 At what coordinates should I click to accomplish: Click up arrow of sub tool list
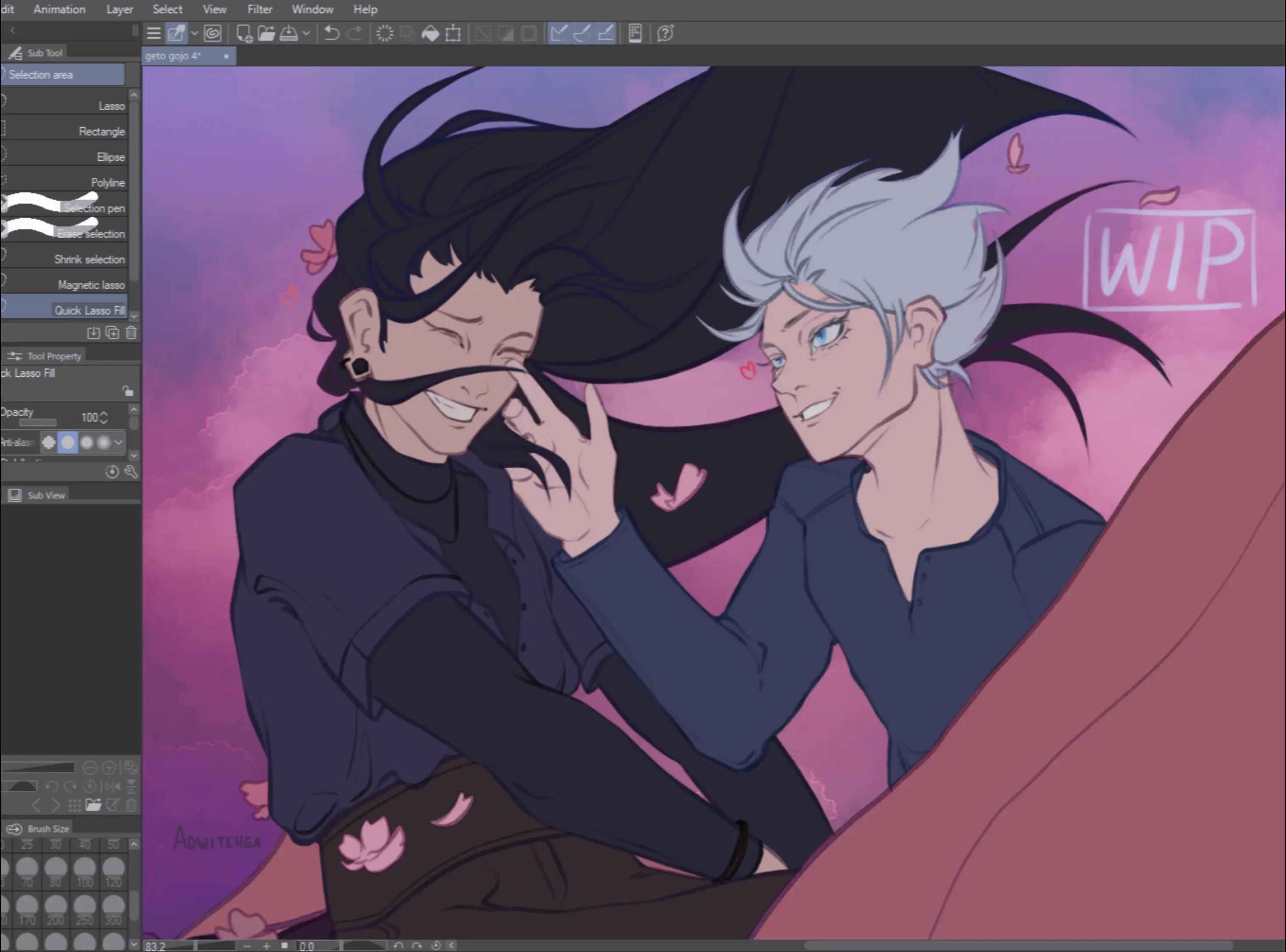point(134,95)
